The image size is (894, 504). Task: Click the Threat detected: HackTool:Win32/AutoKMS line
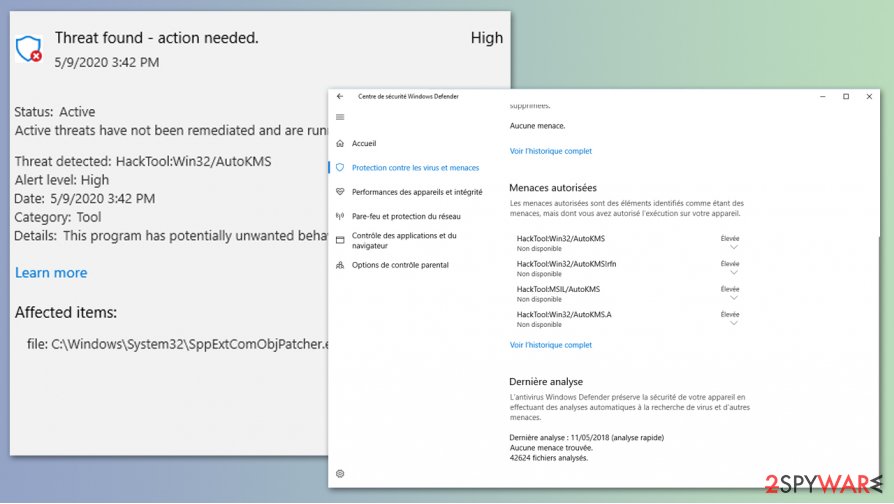tap(143, 161)
